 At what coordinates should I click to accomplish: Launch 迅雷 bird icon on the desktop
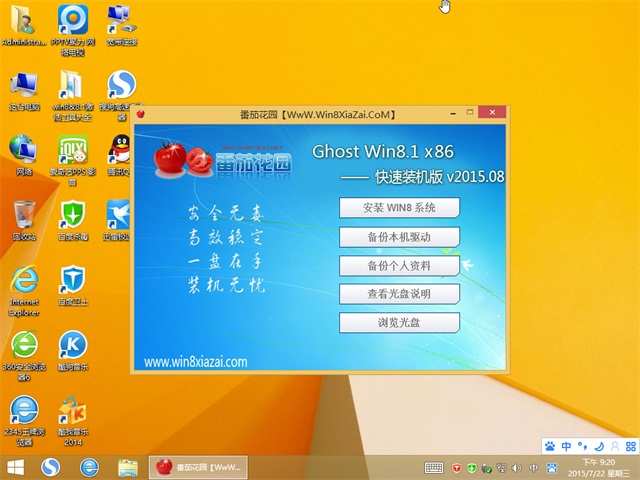pyautogui.click(x=120, y=215)
